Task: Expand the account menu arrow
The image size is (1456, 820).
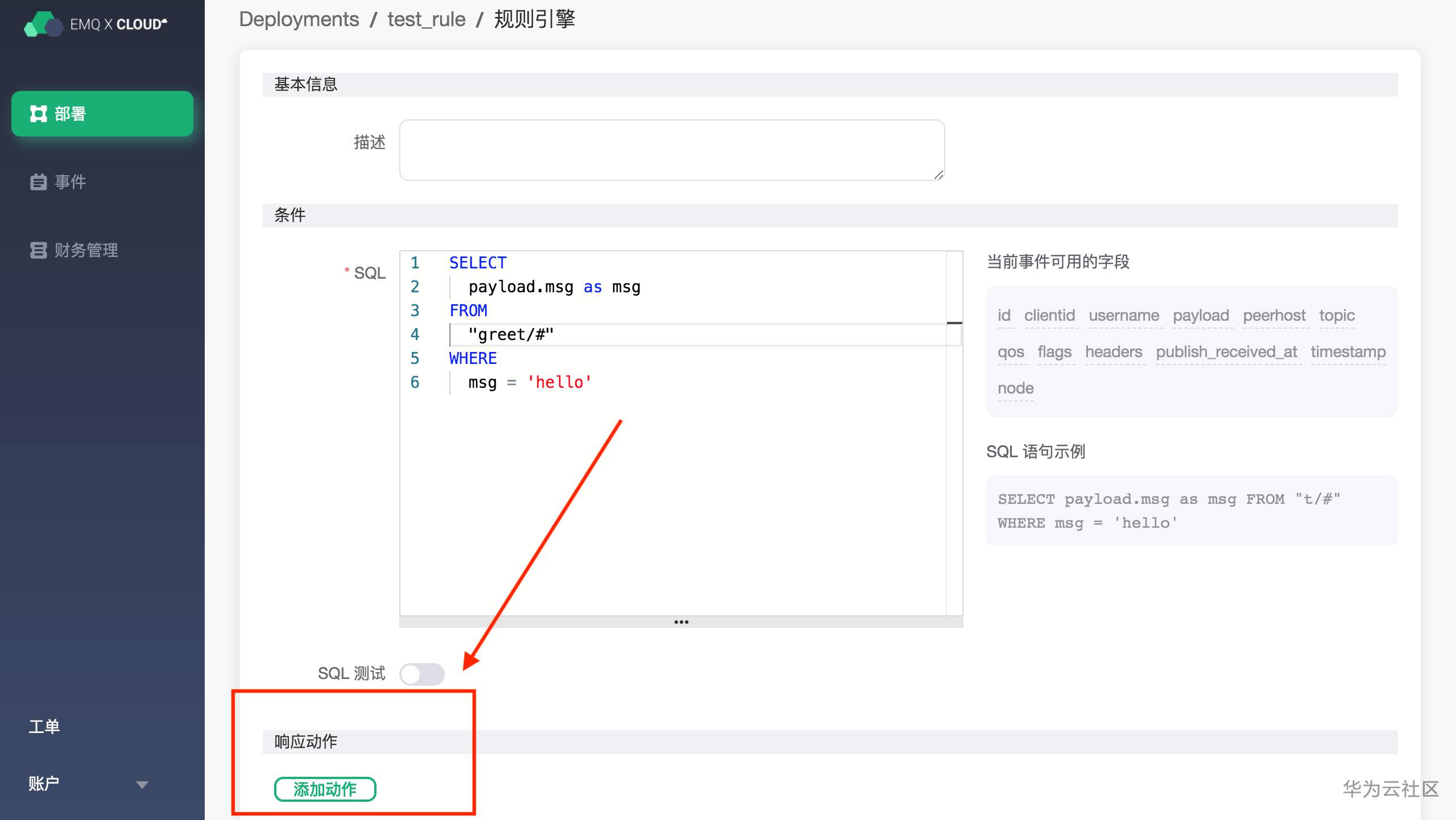Action: (142, 785)
